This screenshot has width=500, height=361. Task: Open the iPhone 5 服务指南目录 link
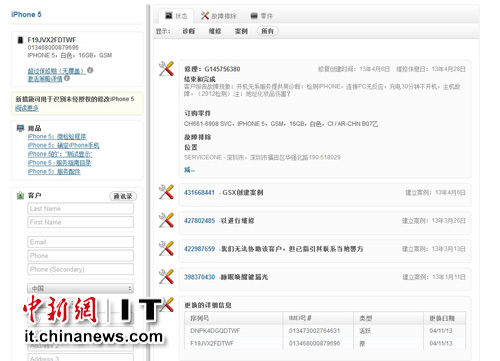click(59, 163)
